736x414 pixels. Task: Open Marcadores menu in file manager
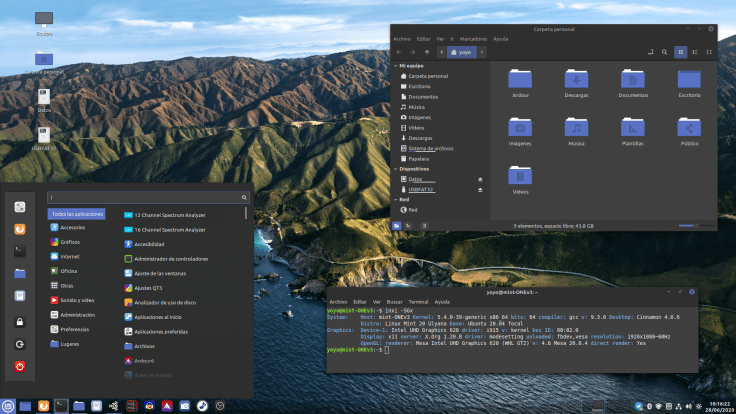[474, 39]
